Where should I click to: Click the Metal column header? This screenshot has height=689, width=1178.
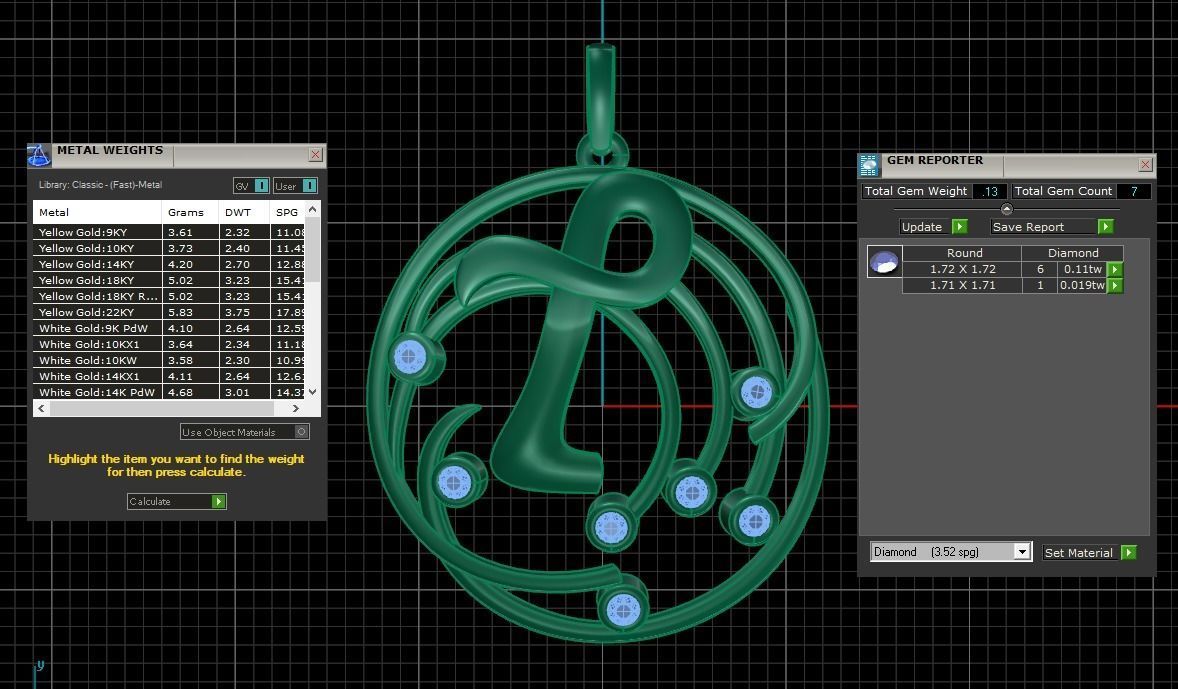tap(98, 213)
